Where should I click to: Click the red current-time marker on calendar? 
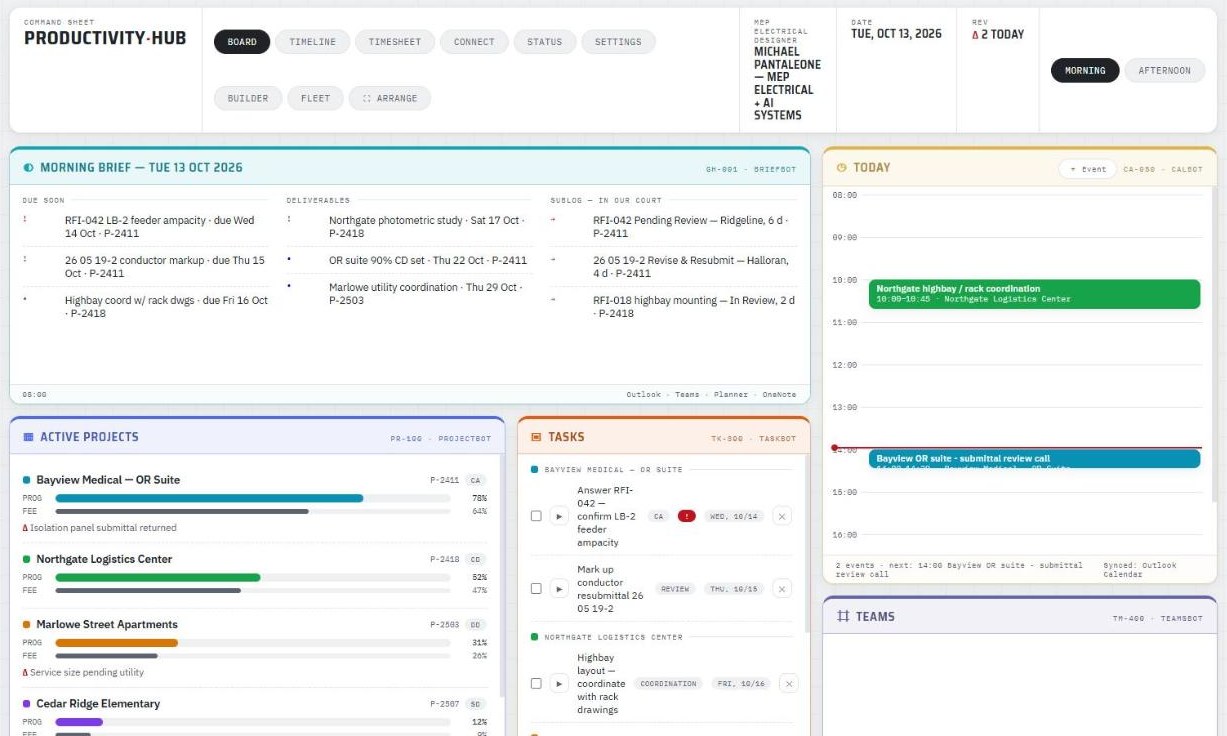[835, 448]
